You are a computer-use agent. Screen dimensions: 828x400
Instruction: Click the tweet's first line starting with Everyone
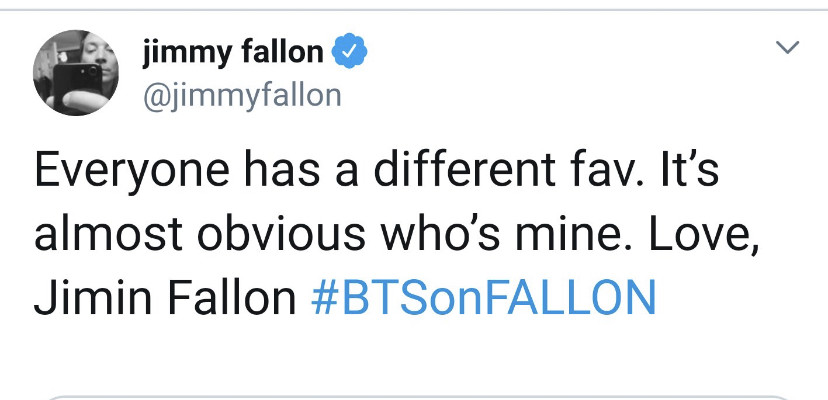click(377, 172)
